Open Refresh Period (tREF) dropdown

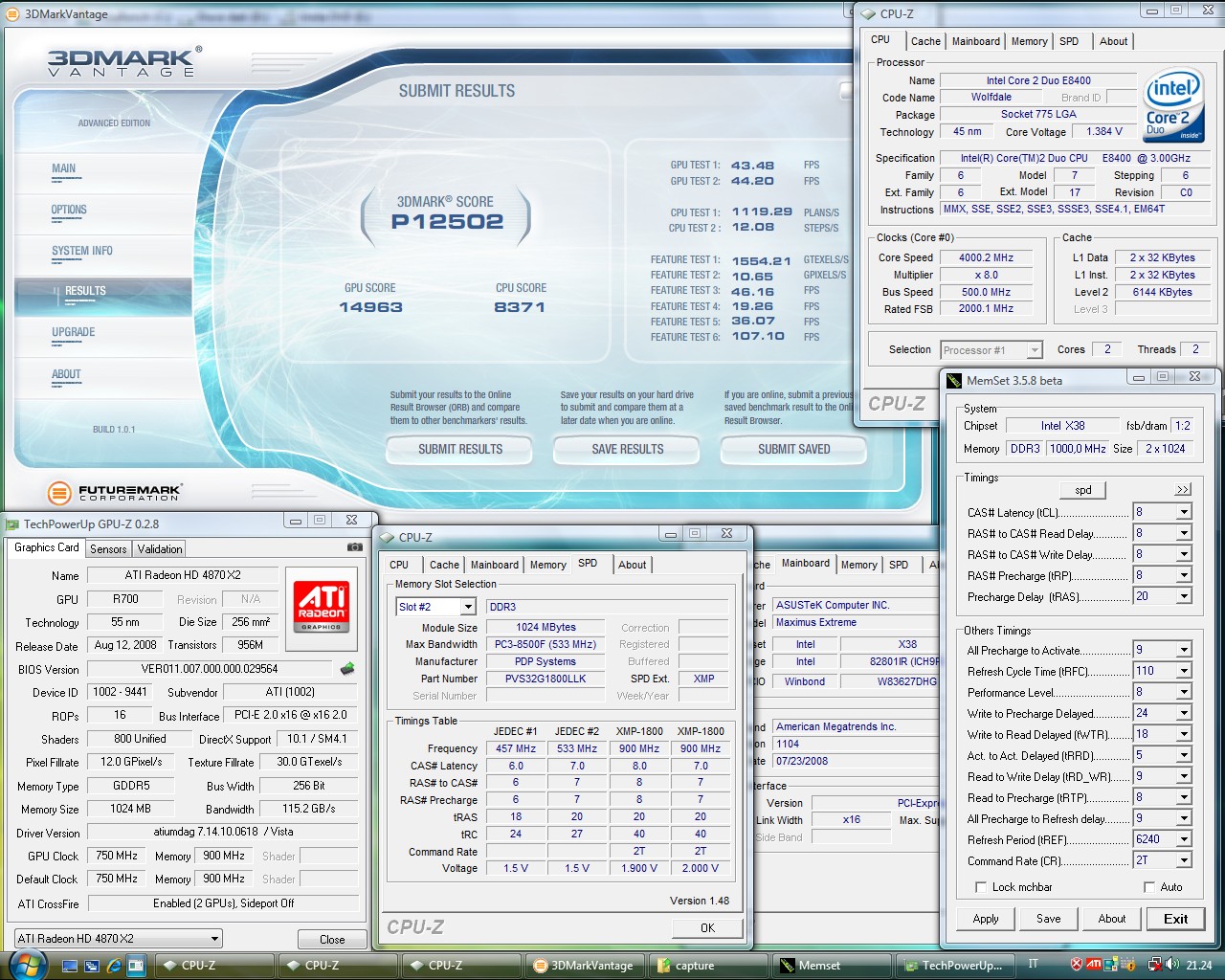click(1184, 839)
